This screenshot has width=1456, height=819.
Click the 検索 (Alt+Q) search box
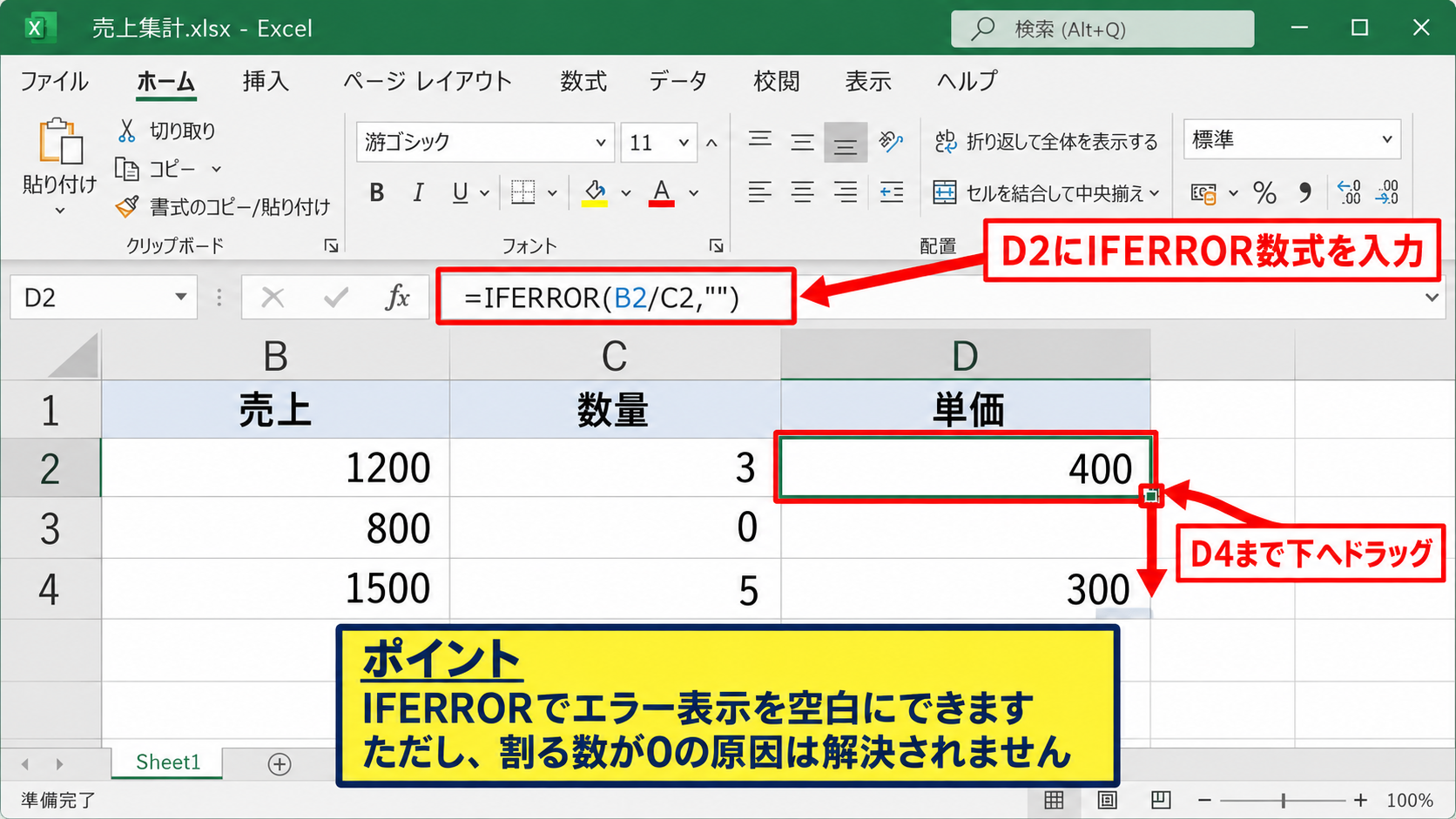pyautogui.click(x=1102, y=29)
